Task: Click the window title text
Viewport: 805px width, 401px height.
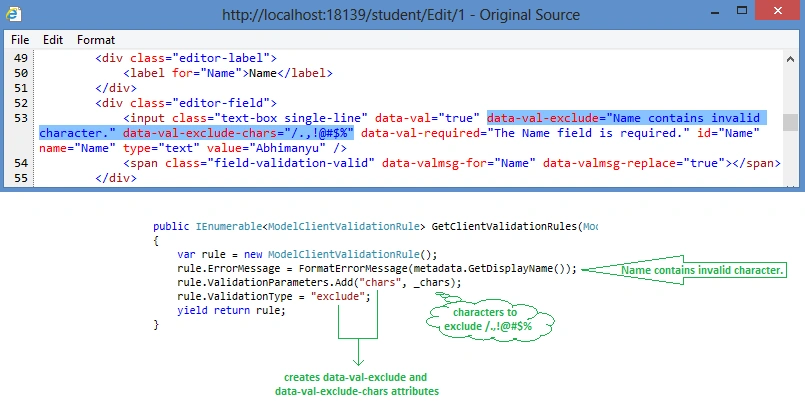Action: (401, 14)
